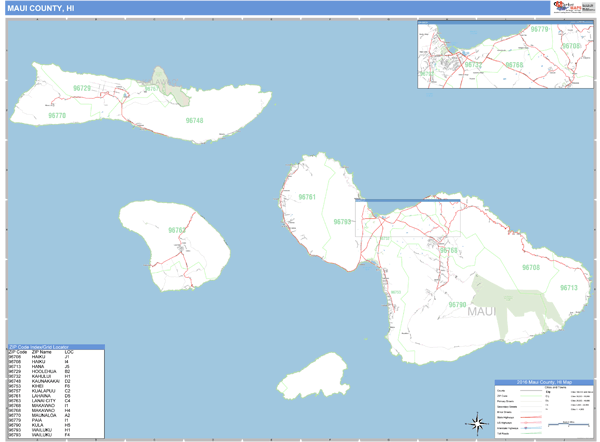Image resolution: width=600 pixels, height=442 pixels.
Task: Click the inset locator rectangle on Maui
Action: [408, 218]
